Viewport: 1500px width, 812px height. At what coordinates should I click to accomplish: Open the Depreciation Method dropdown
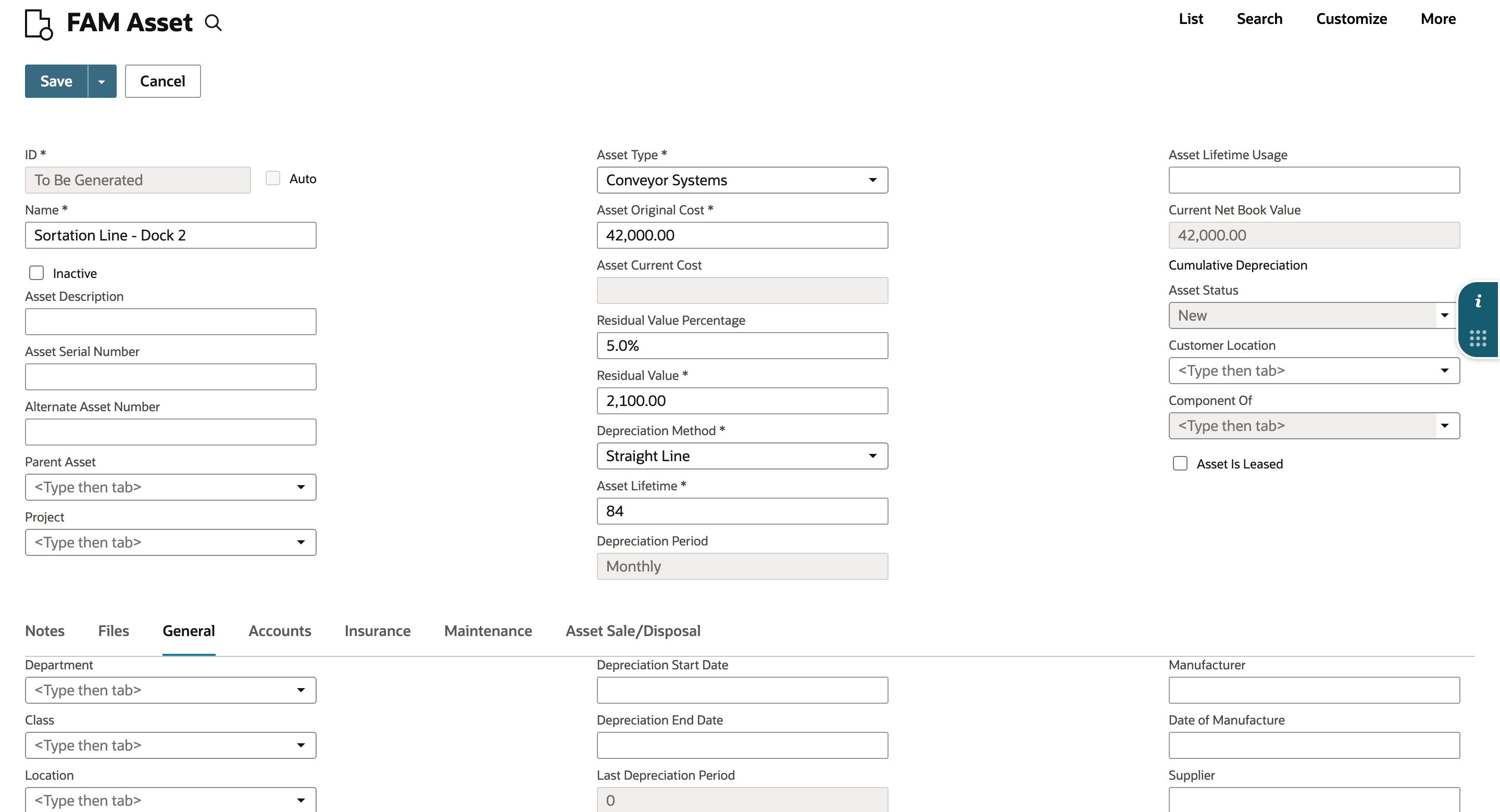click(742, 456)
